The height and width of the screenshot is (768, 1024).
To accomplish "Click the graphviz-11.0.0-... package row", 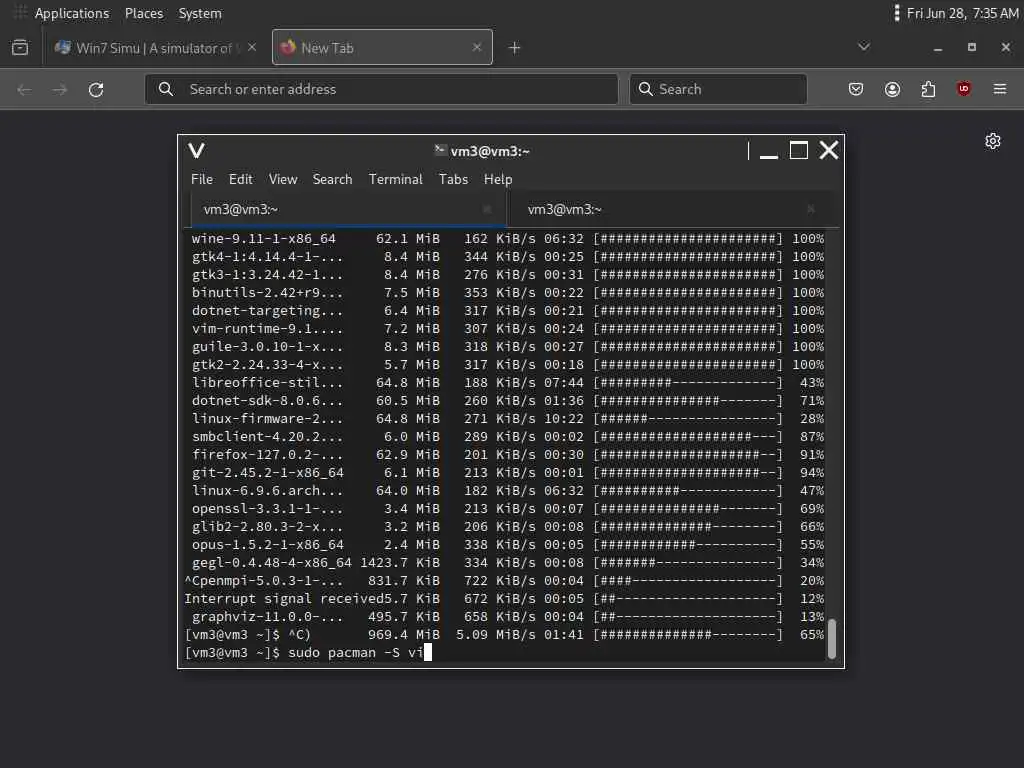I will (507, 616).
